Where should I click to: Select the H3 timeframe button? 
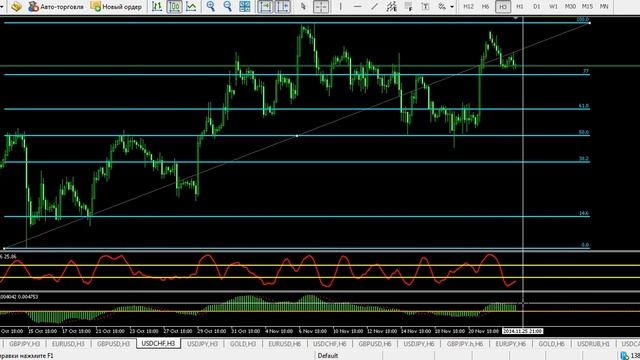point(502,7)
